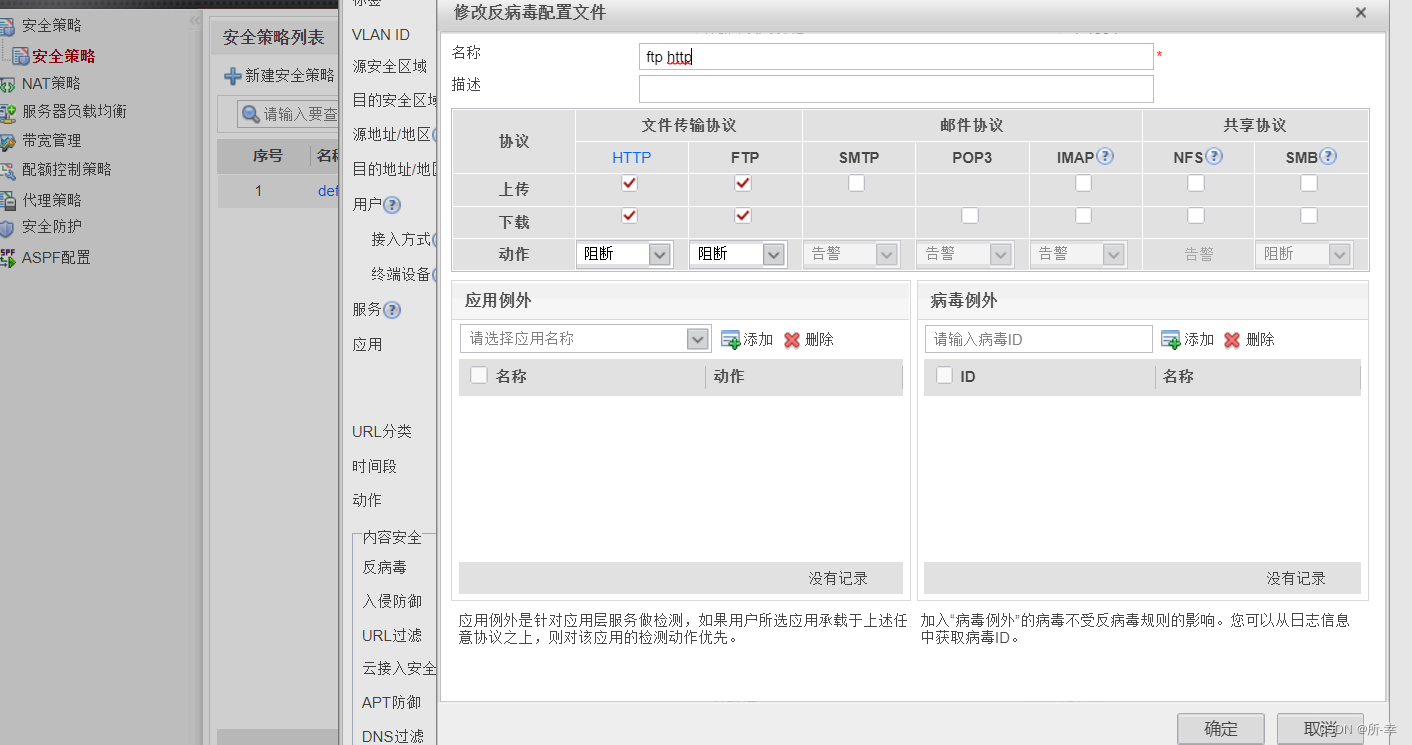This screenshot has height=745, width=1412.
Task: Click the 添加 icon in 病毒例外
Action: 1170,340
